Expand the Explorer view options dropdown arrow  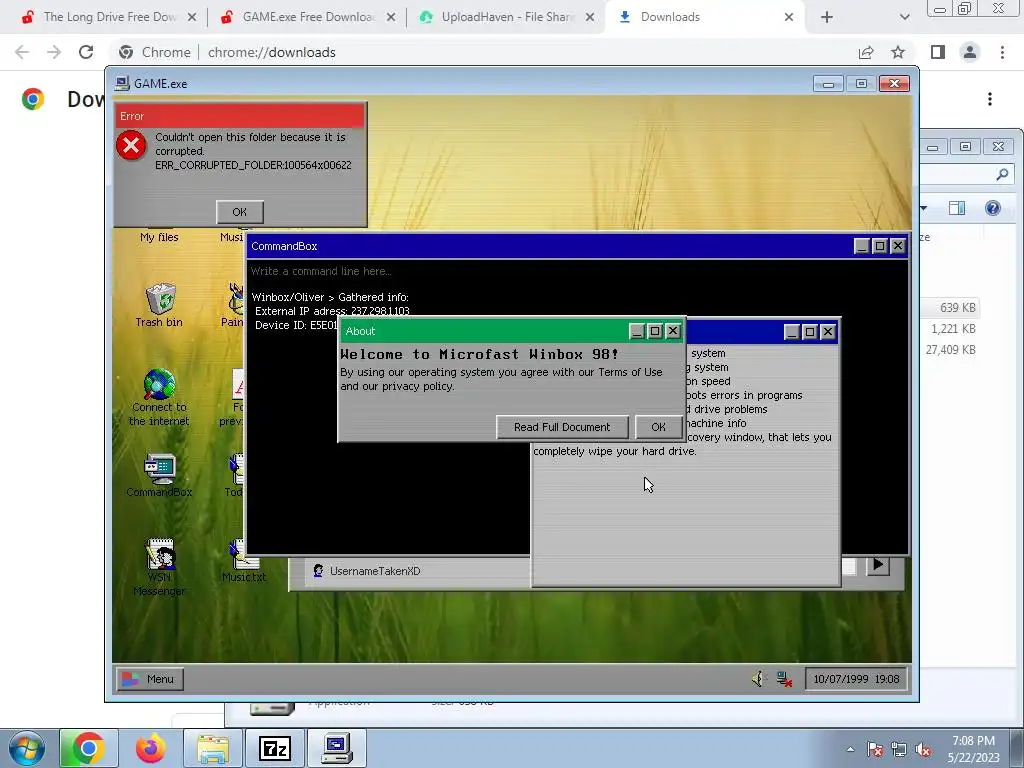pyautogui.click(x=924, y=208)
